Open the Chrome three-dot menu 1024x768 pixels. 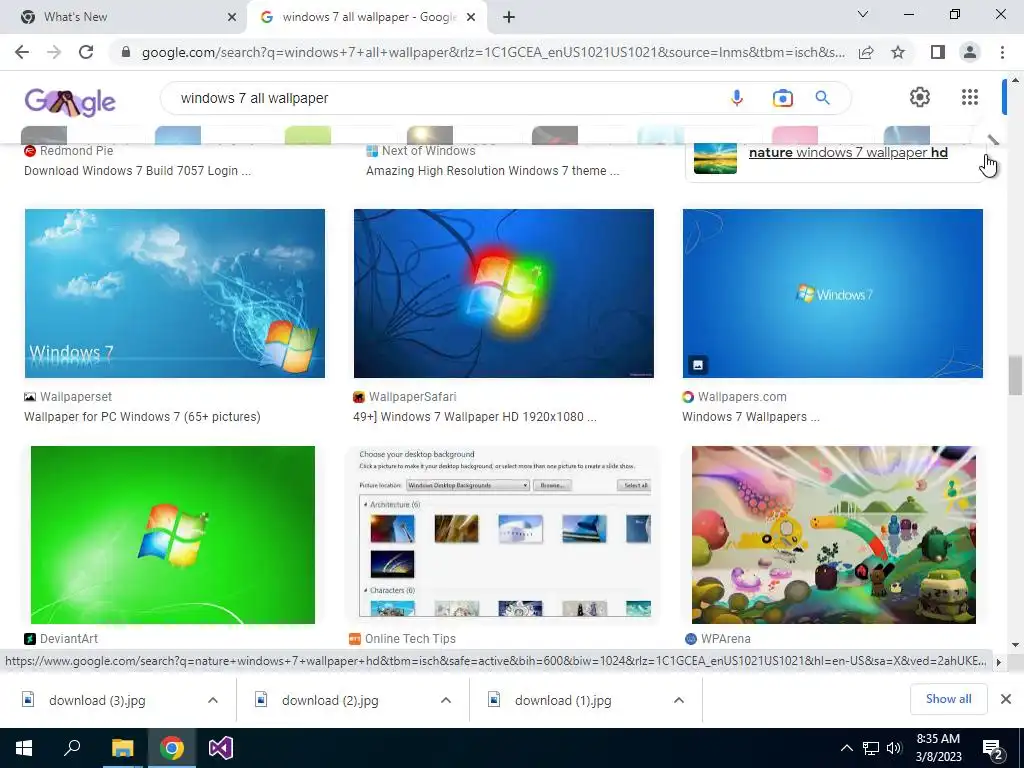(x=1002, y=52)
